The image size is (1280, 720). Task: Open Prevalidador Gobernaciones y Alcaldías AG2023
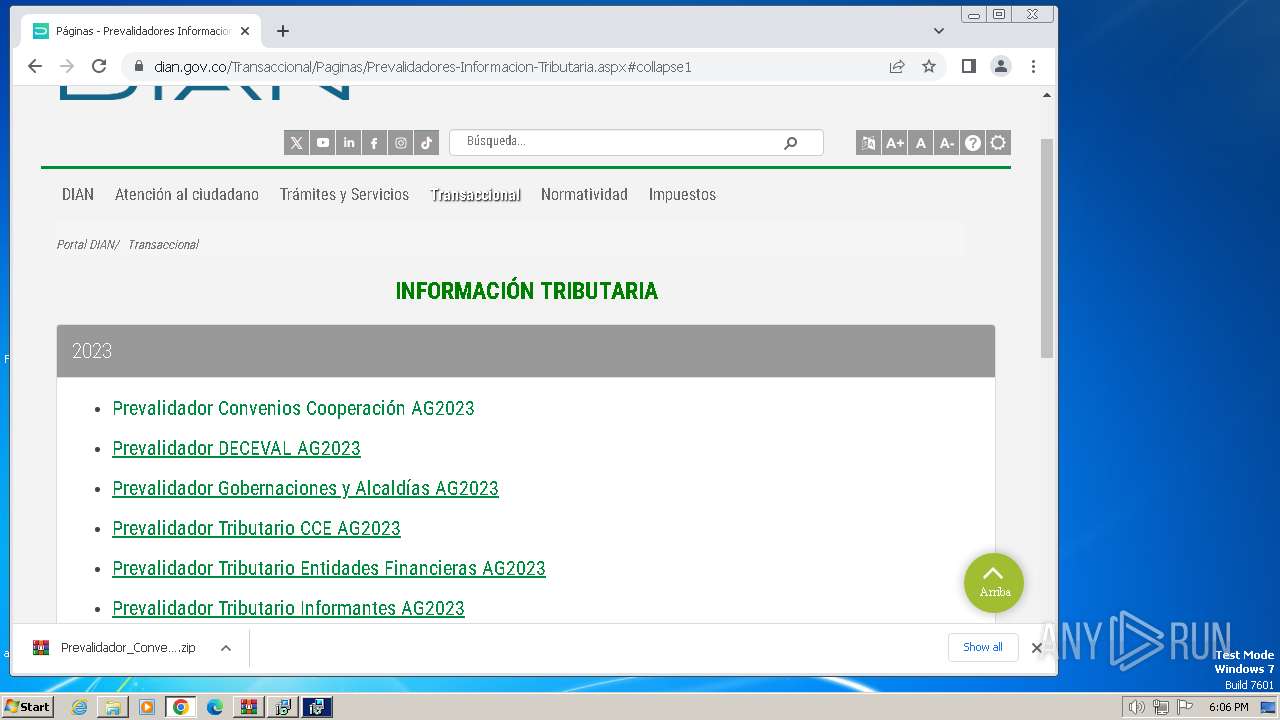[305, 488]
